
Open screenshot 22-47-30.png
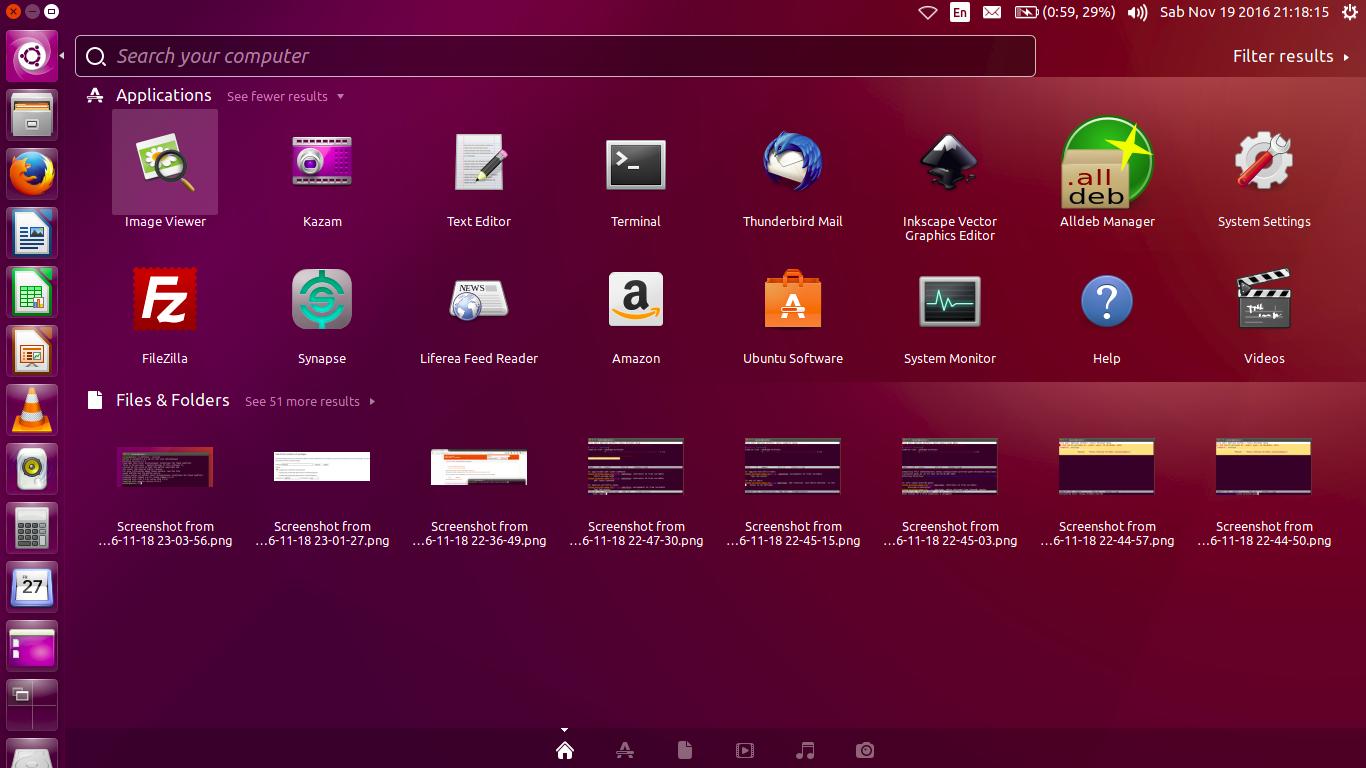click(636, 466)
